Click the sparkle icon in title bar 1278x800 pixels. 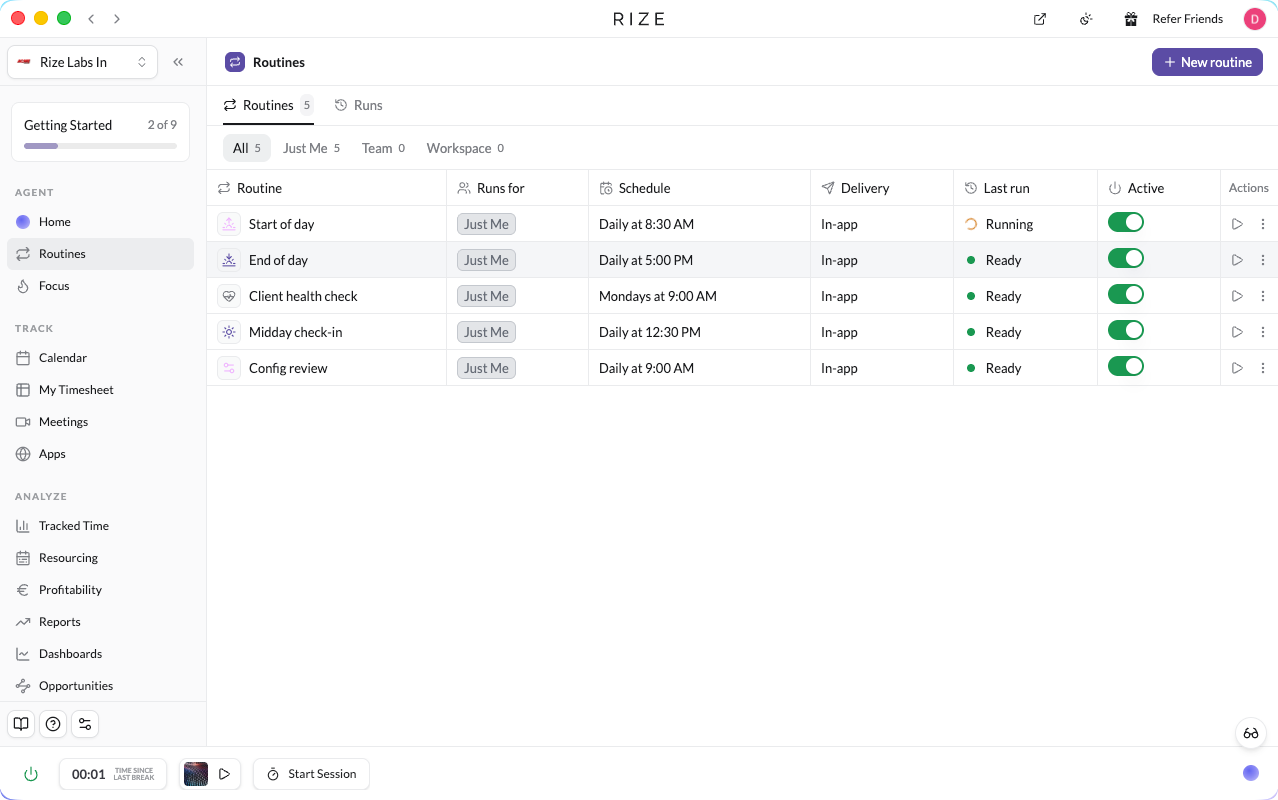pos(1086,19)
